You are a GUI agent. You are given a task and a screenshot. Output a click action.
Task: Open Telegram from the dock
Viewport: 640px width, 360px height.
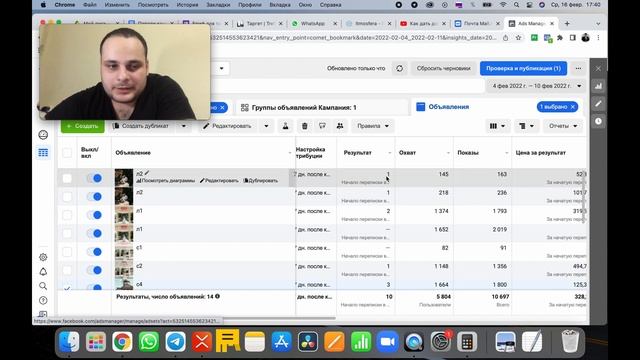176,342
